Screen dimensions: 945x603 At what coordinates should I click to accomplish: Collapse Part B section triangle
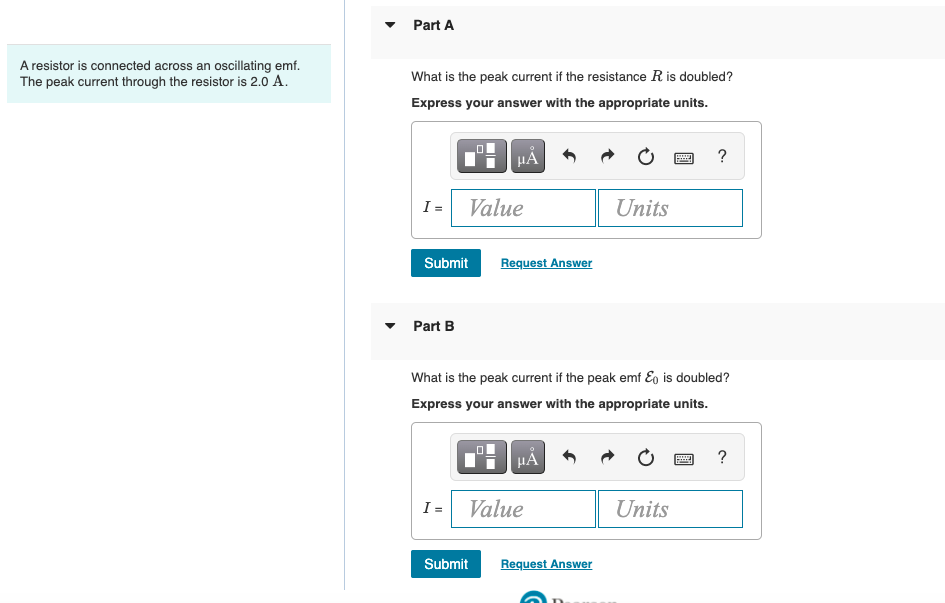click(390, 326)
